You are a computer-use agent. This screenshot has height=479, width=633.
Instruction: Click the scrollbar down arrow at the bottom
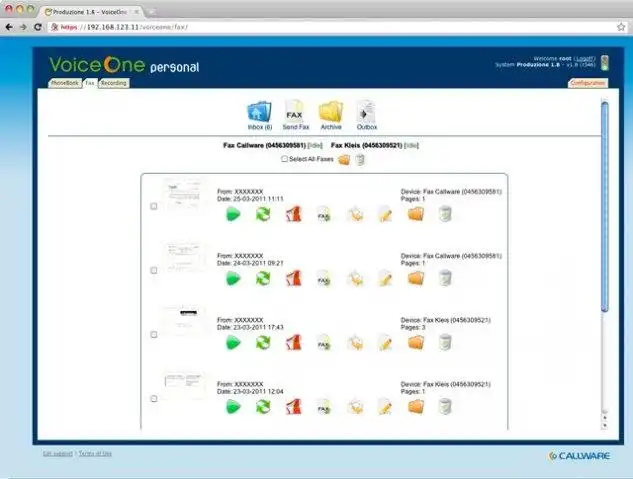[604, 425]
